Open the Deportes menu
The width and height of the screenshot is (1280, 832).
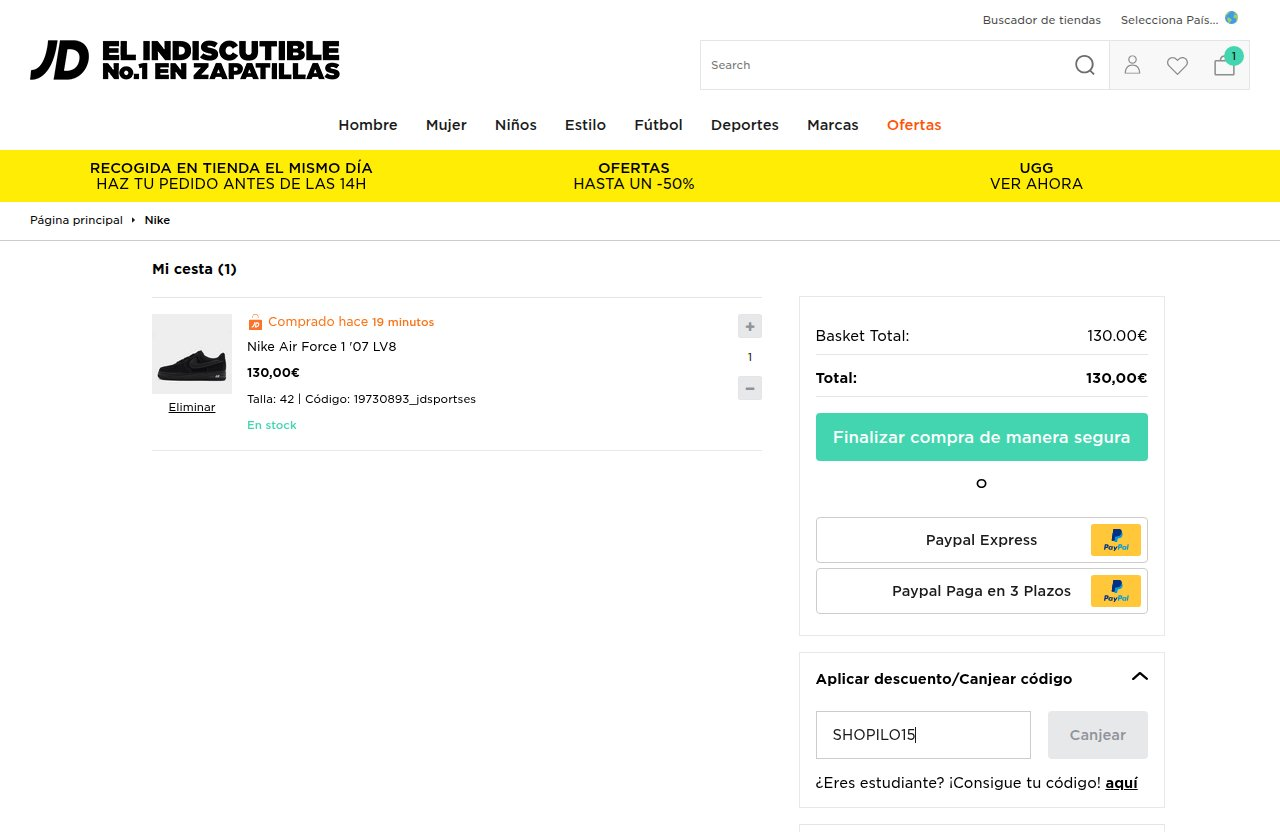pos(745,125)
